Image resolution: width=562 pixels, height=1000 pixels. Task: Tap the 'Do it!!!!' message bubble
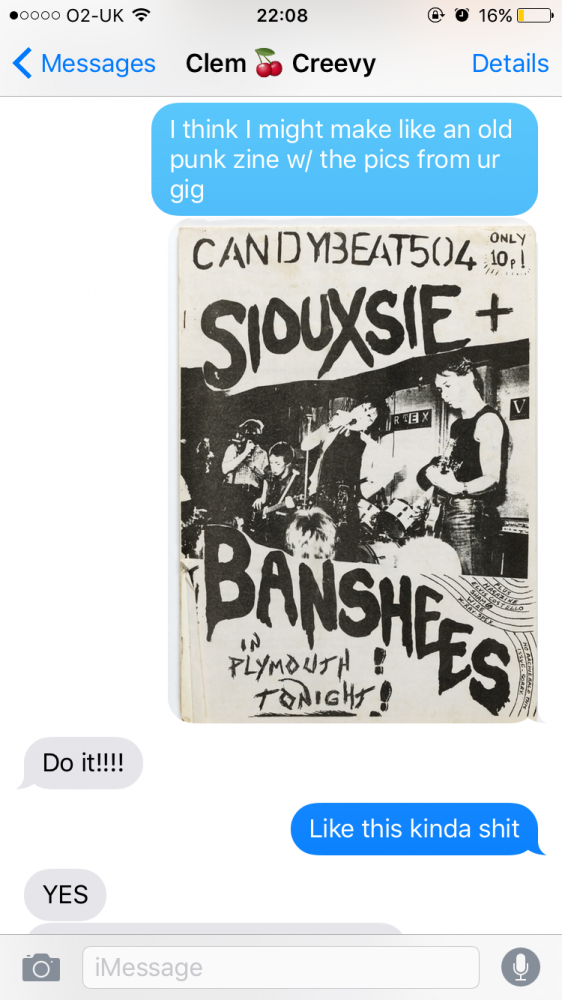(82, 763)
